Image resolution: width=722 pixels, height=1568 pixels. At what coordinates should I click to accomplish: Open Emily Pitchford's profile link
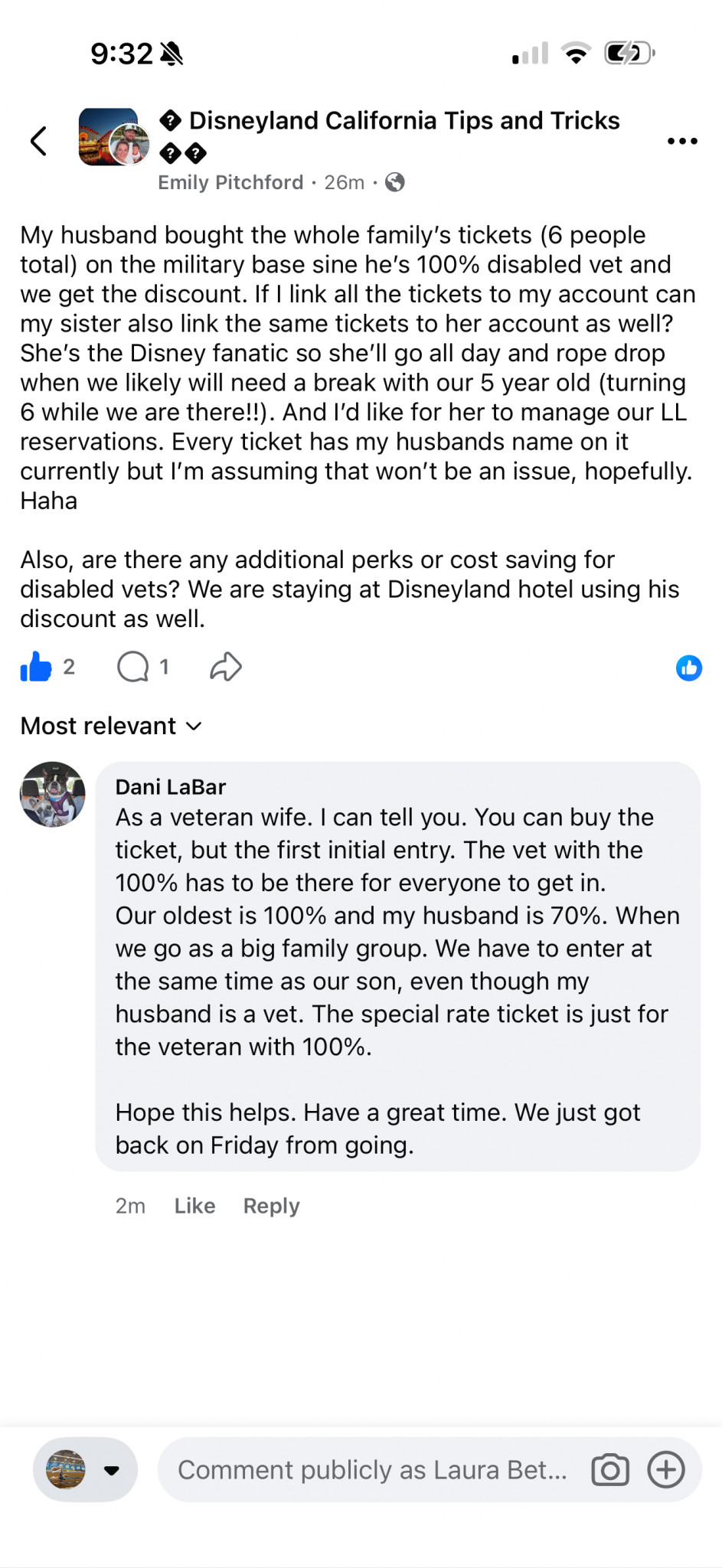tap(230, 182)
